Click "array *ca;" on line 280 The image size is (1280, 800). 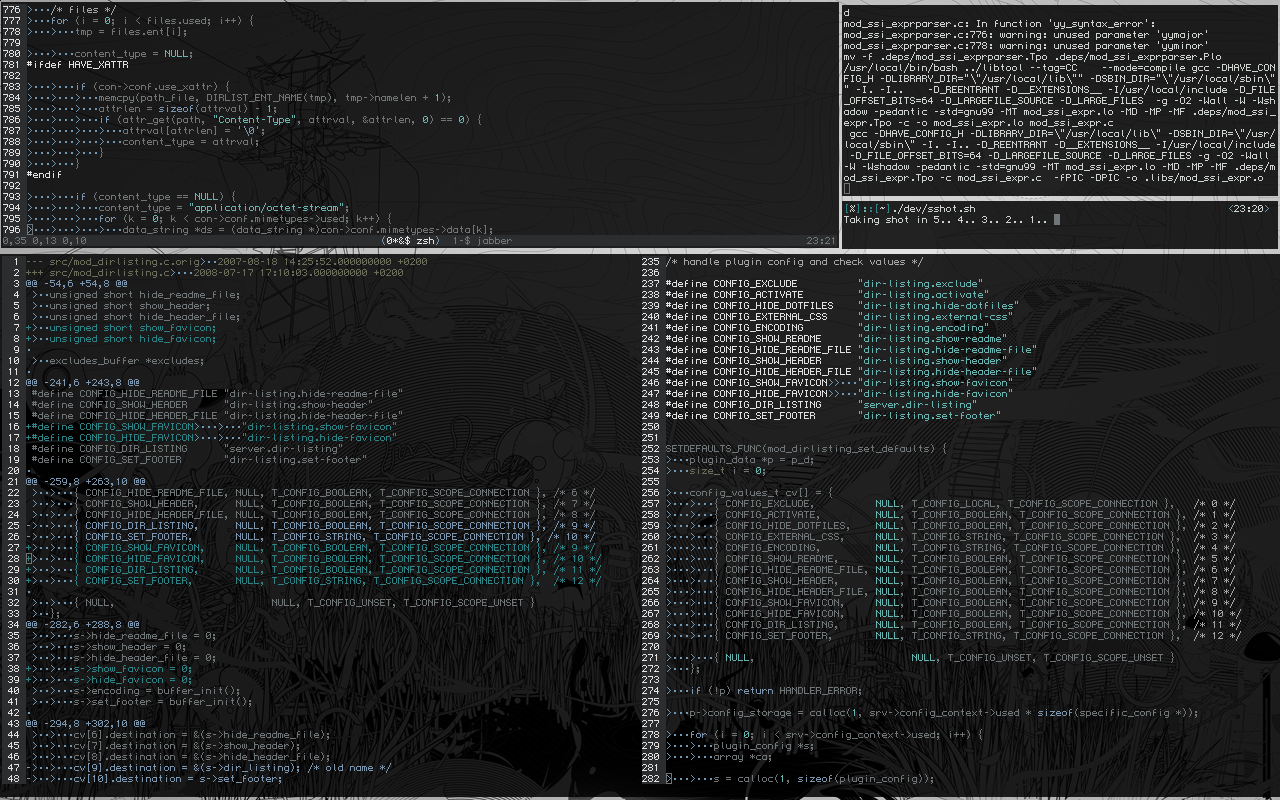click(744, 757)
